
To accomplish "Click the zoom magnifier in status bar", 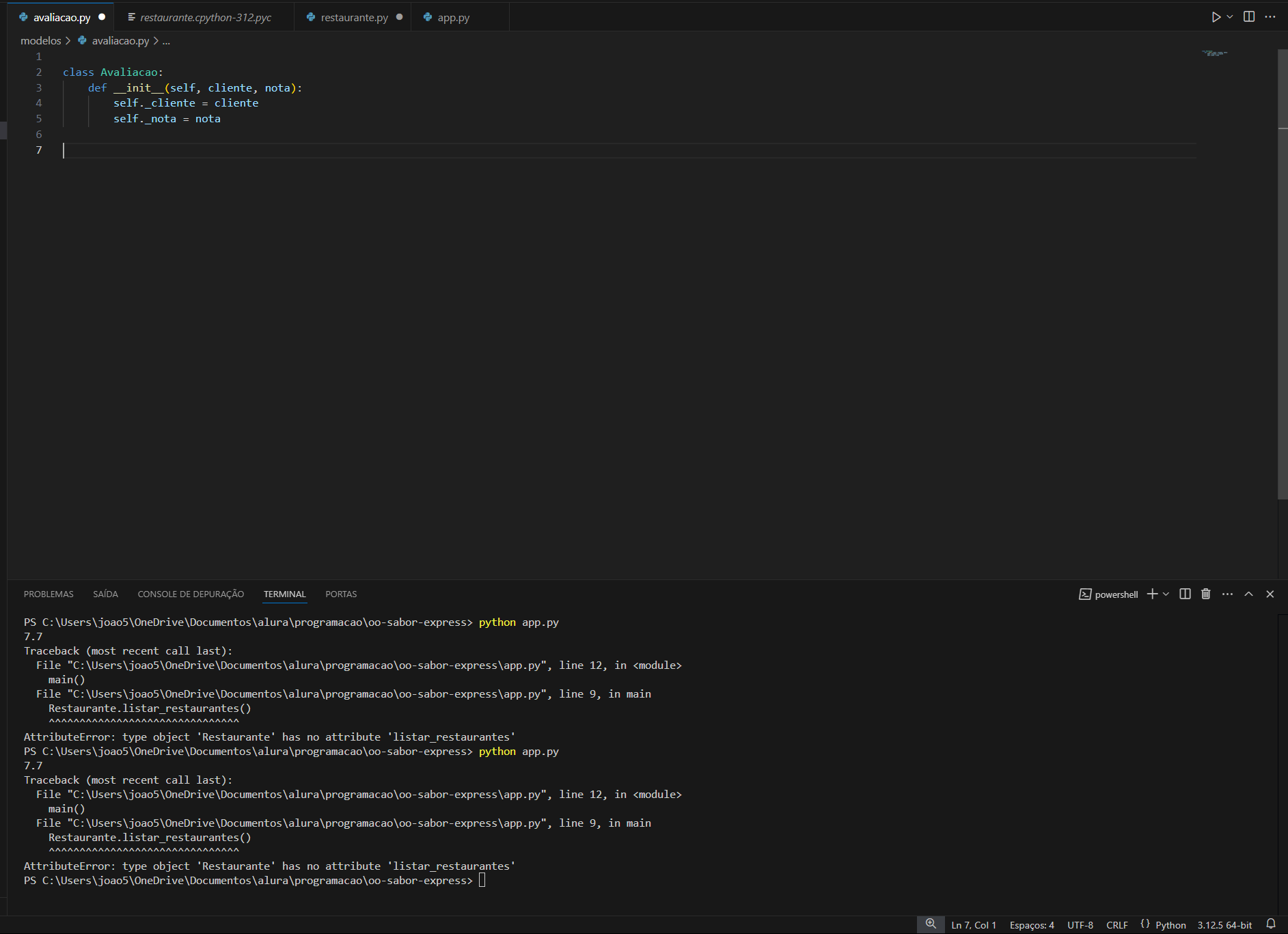I will click(931, 924).
